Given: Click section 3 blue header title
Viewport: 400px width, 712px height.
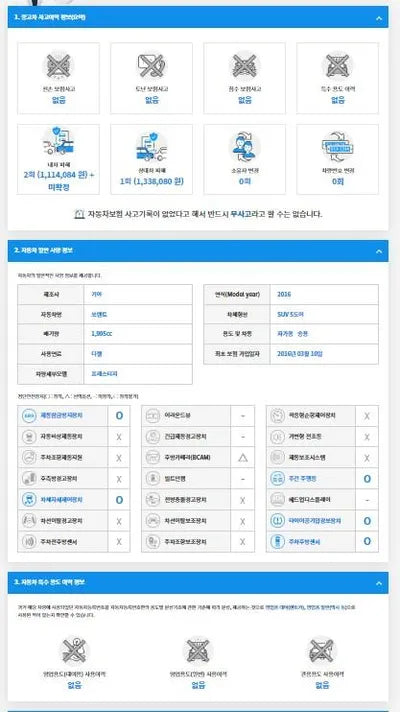Looking at the screenshot, I should [49, 582].
